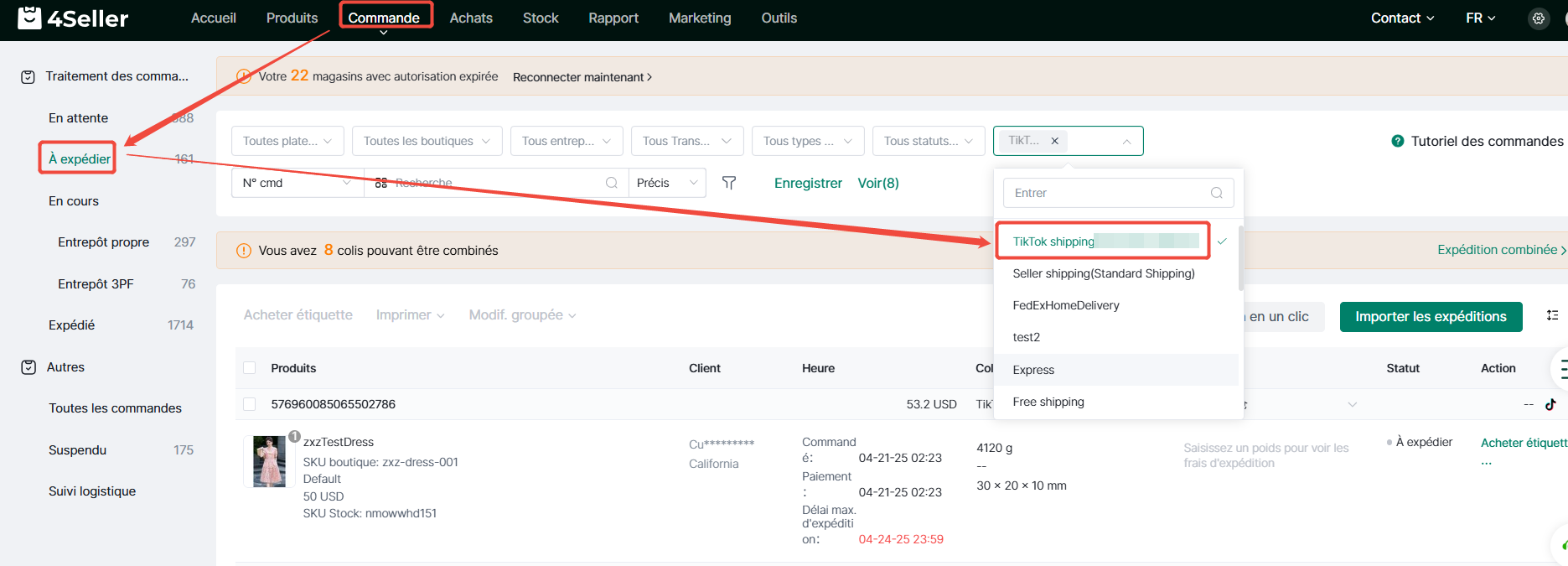The height and width of the screenshot is (566, 1568).
Task: Click the Autres section icon
Action: pyautogui.click(x=28, y=367)
